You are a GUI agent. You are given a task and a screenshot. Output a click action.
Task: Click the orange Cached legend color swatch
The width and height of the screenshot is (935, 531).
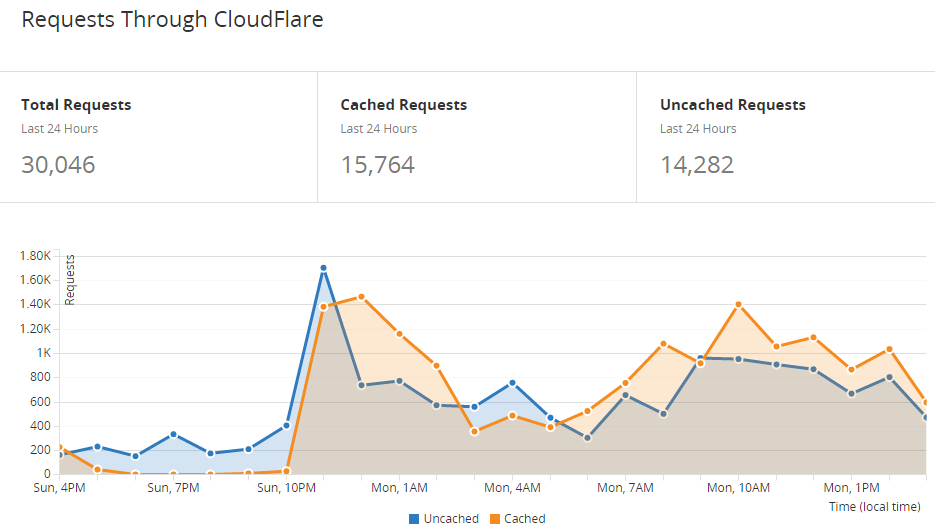pos(494,519)
